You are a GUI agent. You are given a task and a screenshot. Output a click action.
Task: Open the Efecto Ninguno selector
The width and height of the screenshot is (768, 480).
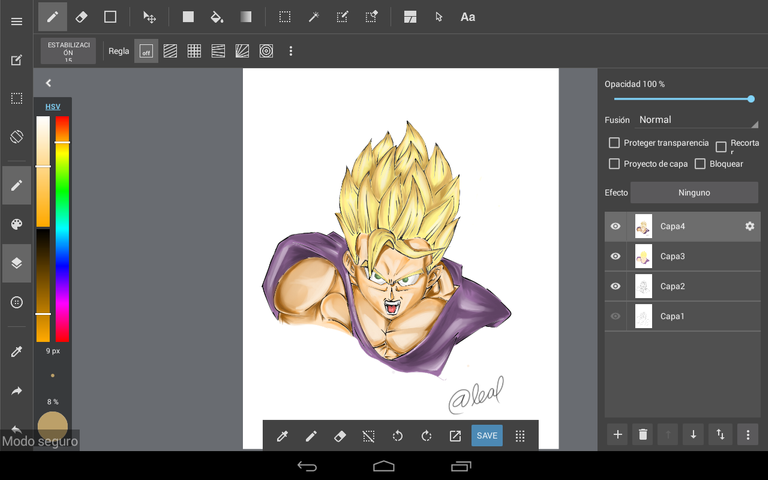(694, 192)
